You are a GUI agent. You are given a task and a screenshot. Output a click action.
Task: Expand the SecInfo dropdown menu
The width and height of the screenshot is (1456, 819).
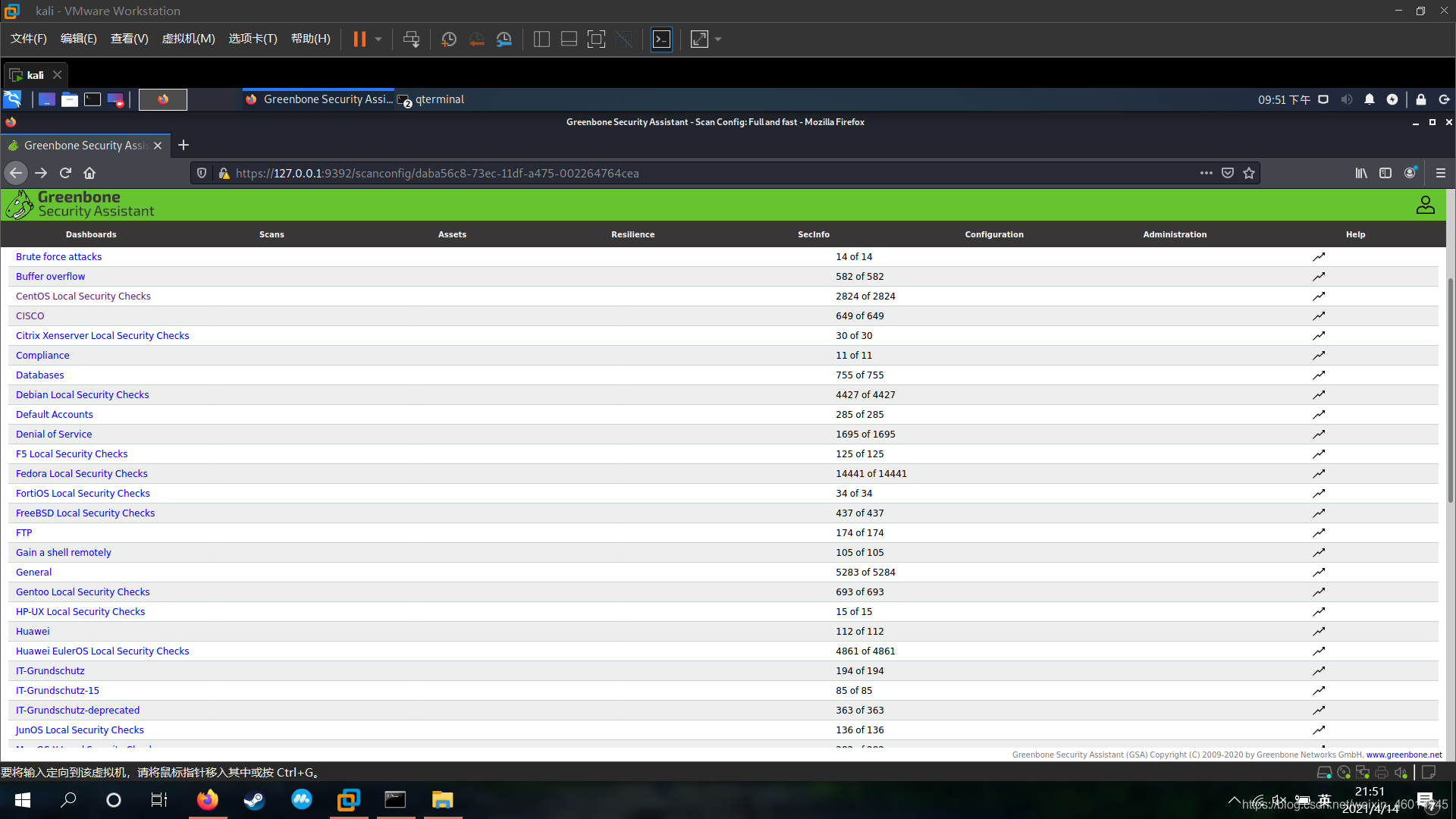(814, 234)
